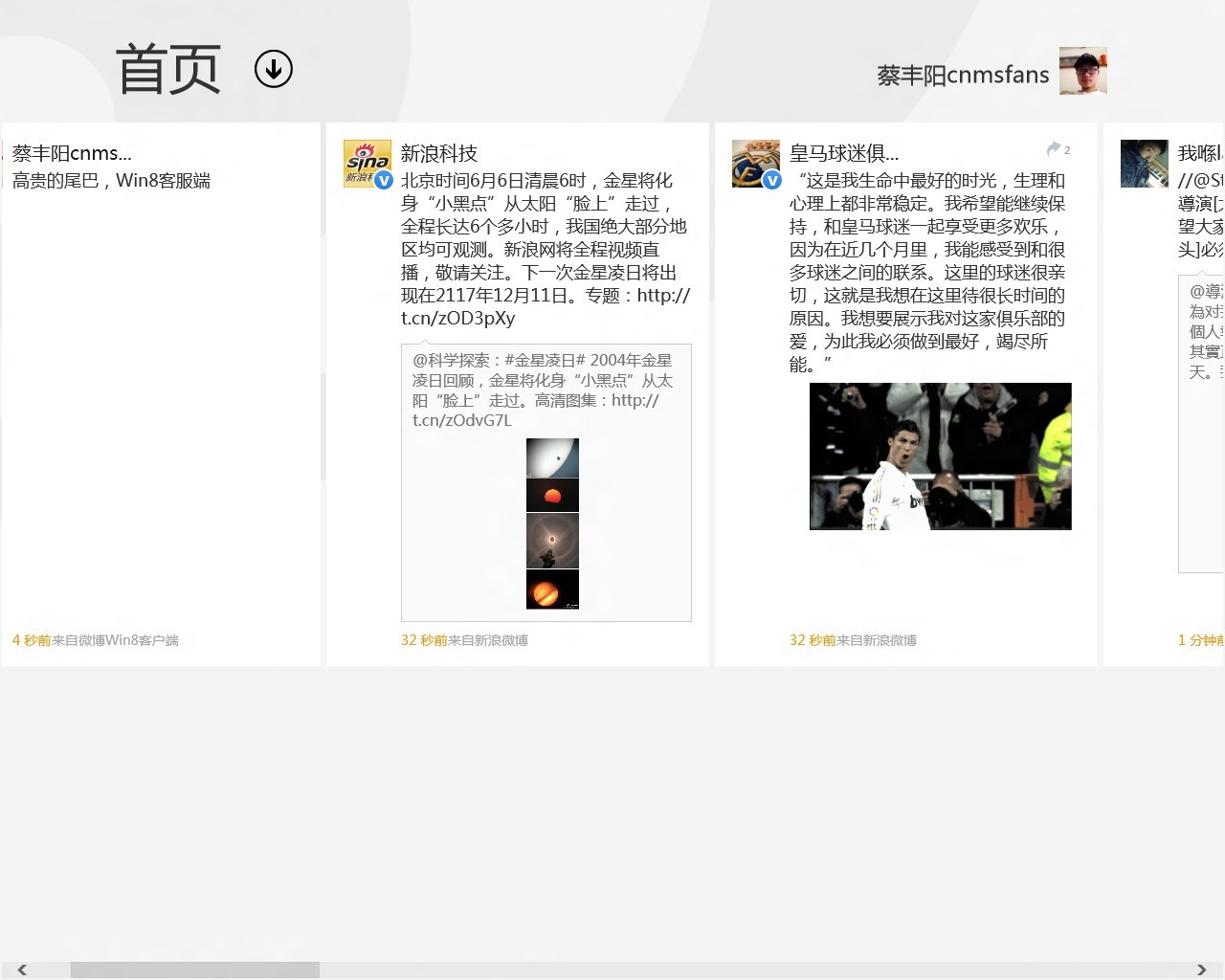This screenshot has height=980, width=1225.
Task: Click the horizontal scrollbar thumb
Action: 195,970
